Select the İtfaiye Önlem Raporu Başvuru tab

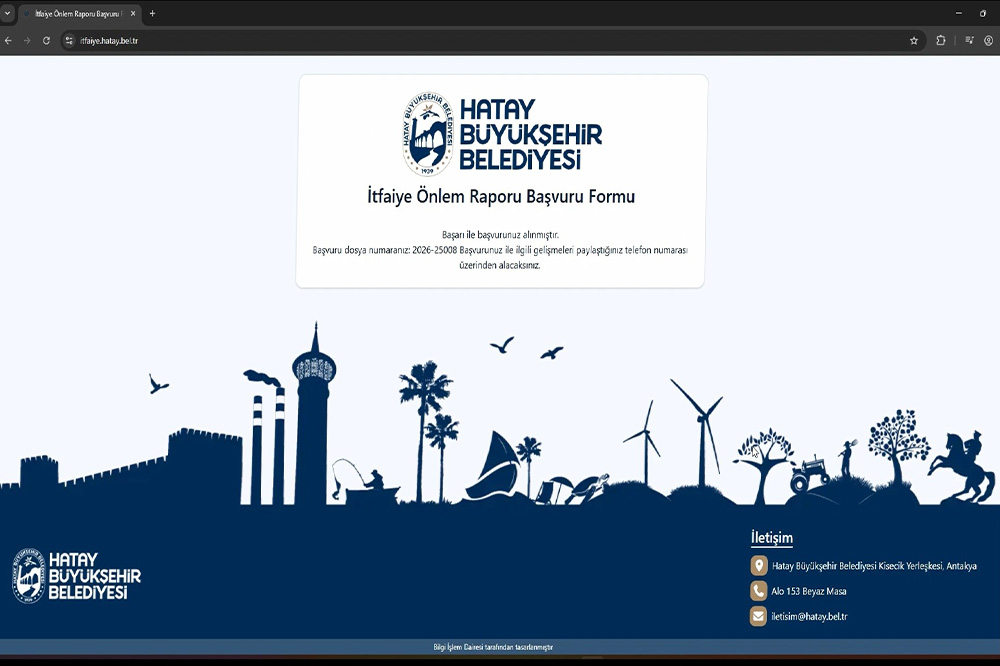coord(77,14)
